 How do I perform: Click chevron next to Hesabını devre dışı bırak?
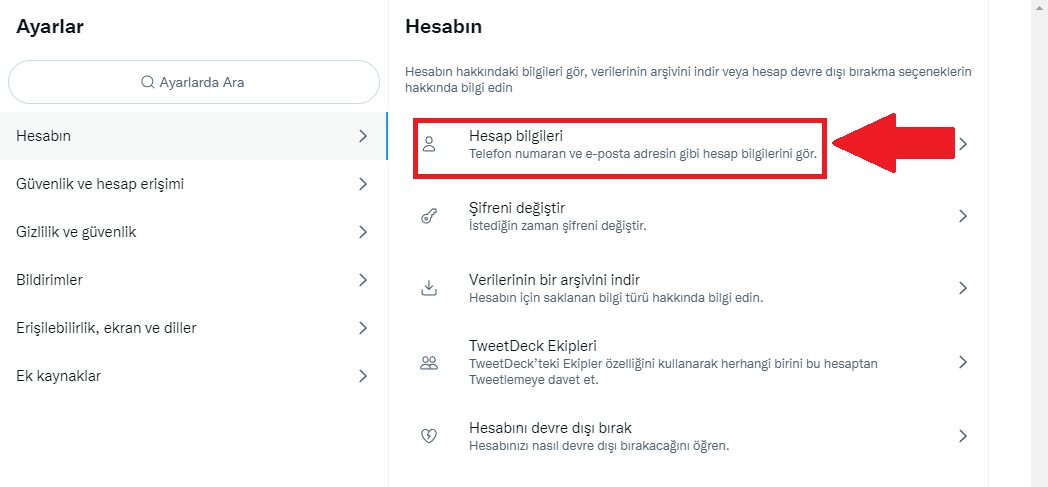(963, 436)
